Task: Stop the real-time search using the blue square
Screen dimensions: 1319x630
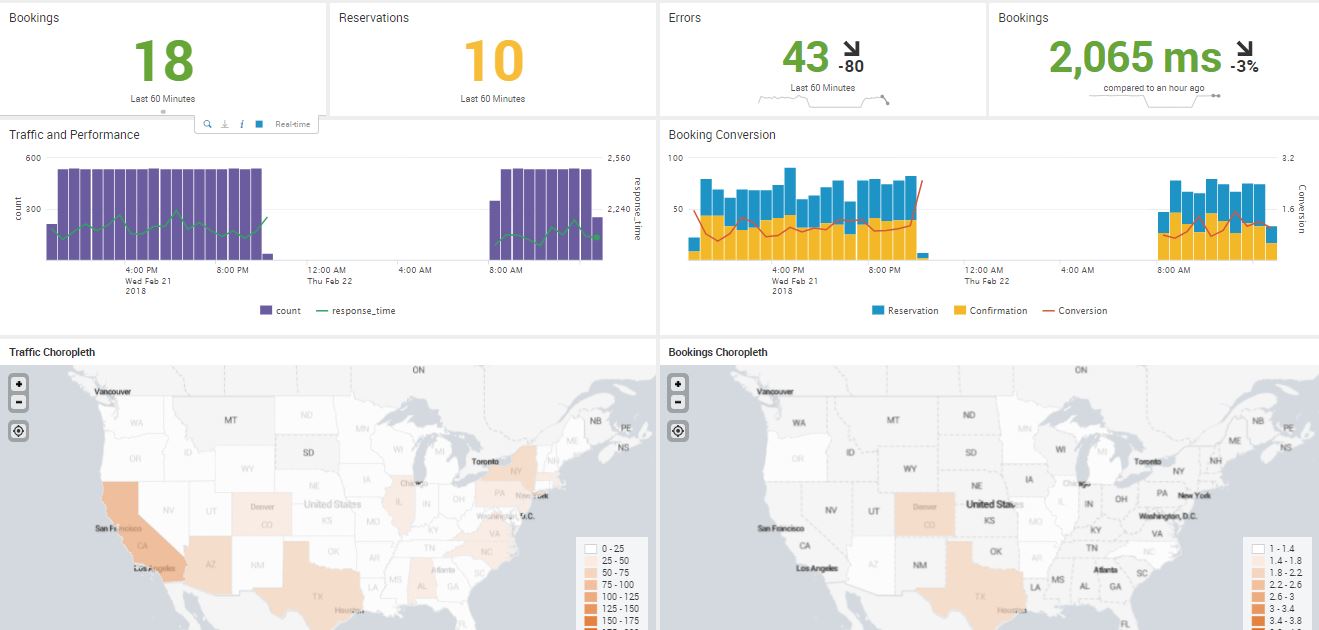Action: (x=259, y=124)
